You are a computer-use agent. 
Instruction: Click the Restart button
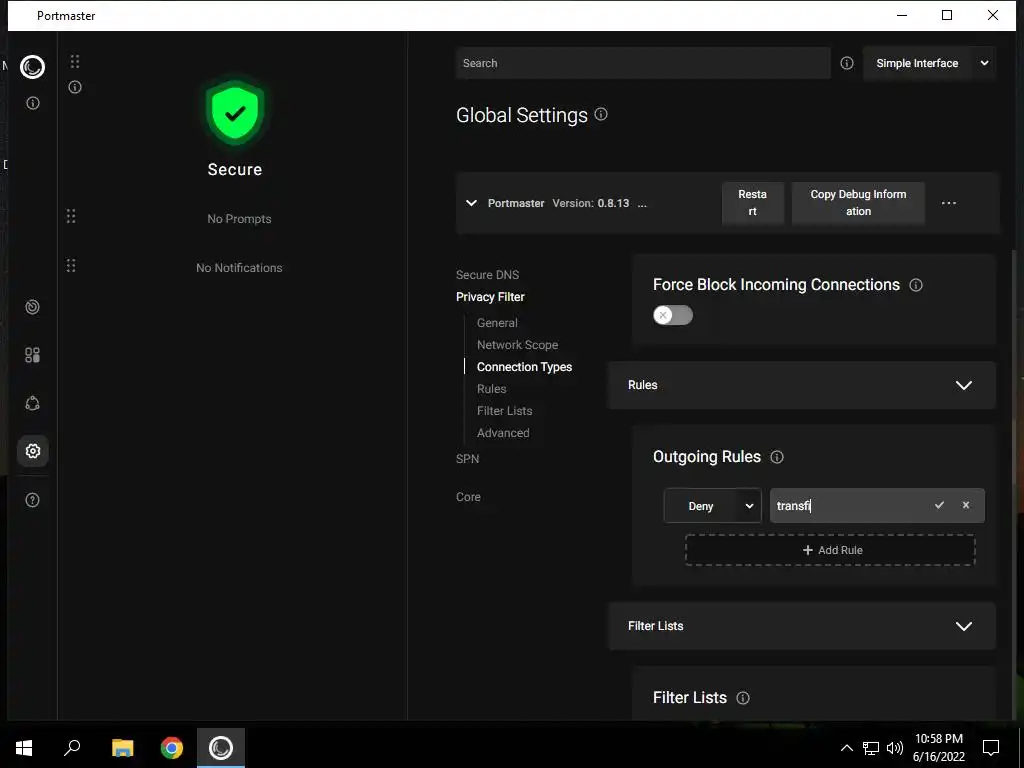[x=752, y=203]
